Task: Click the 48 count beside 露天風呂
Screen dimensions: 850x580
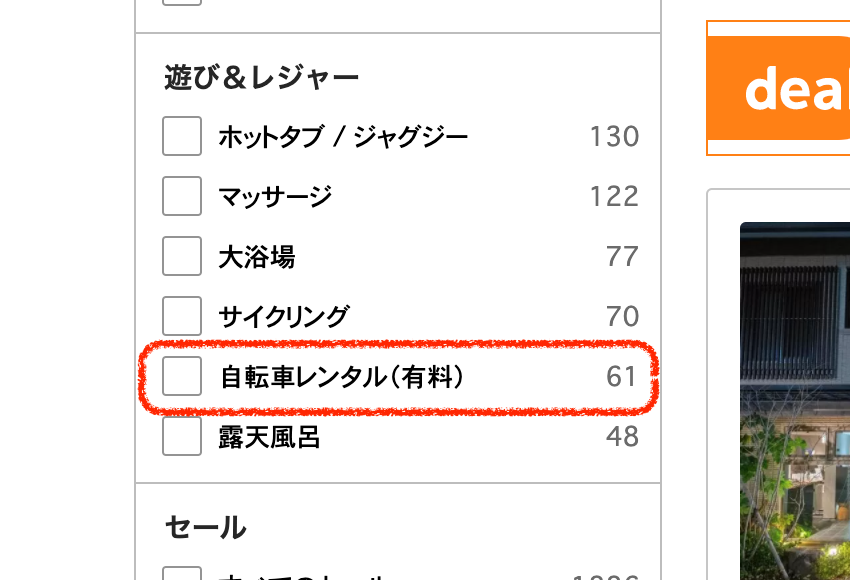Action: click(x=622, y=437)
